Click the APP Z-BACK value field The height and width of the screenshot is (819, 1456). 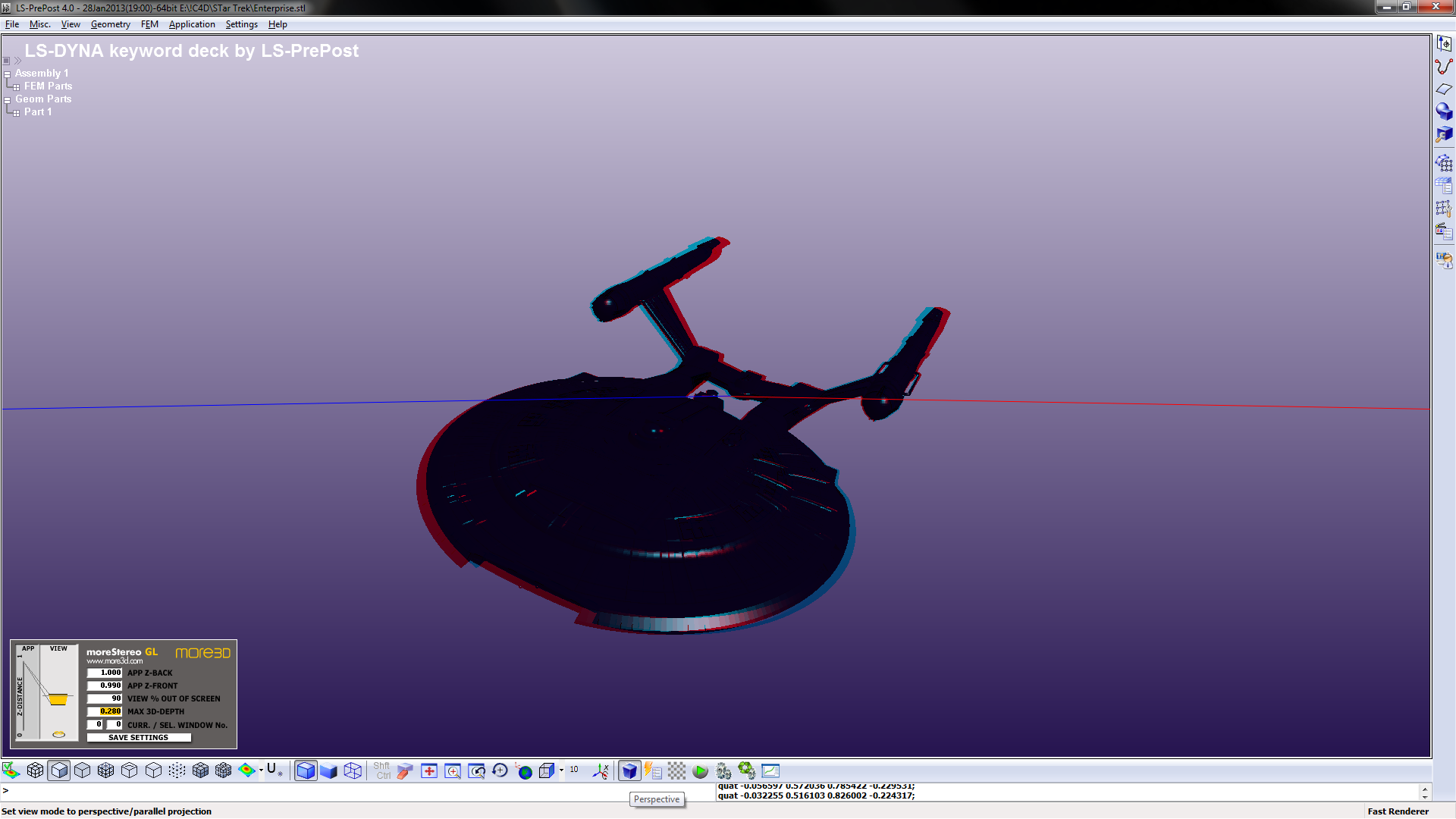click(105, 673)
